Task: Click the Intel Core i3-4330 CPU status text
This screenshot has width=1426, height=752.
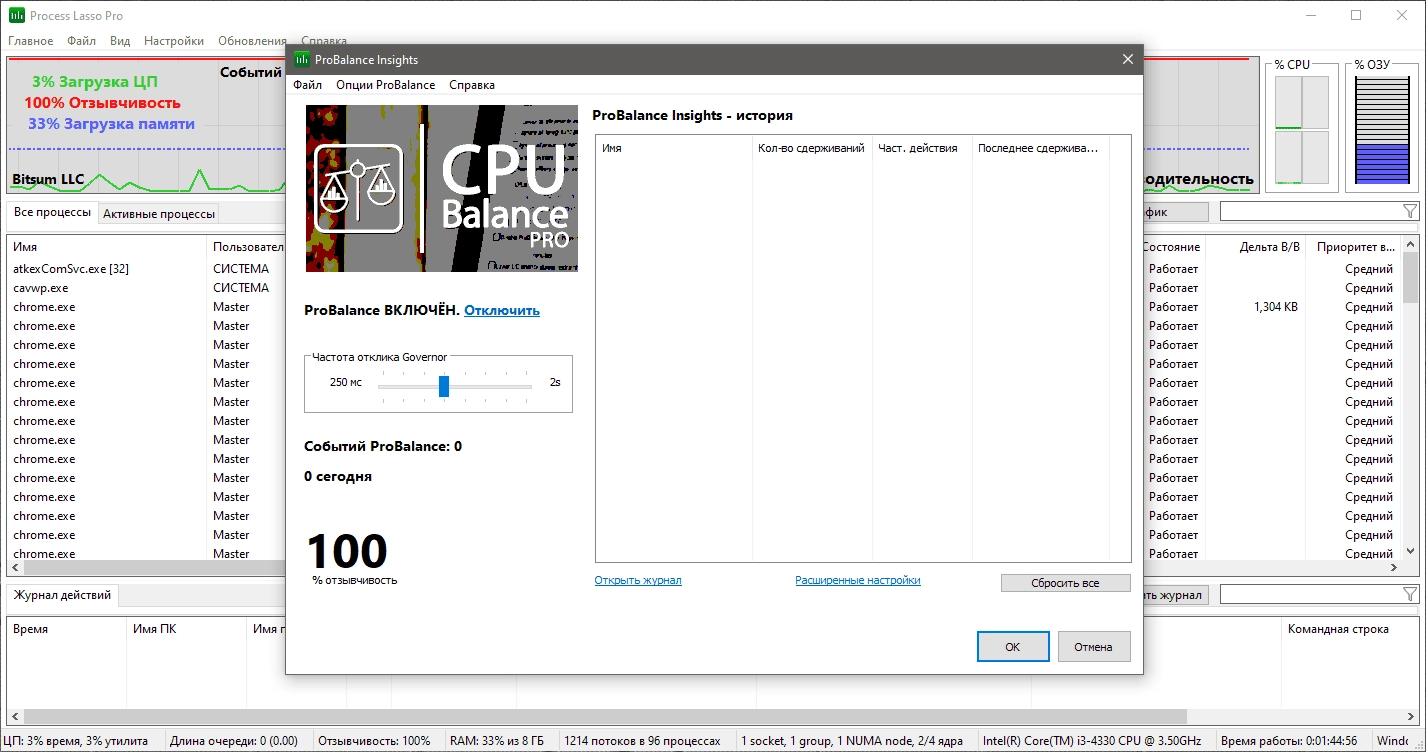Action: pyautogui.click(x=1092, y=741)
